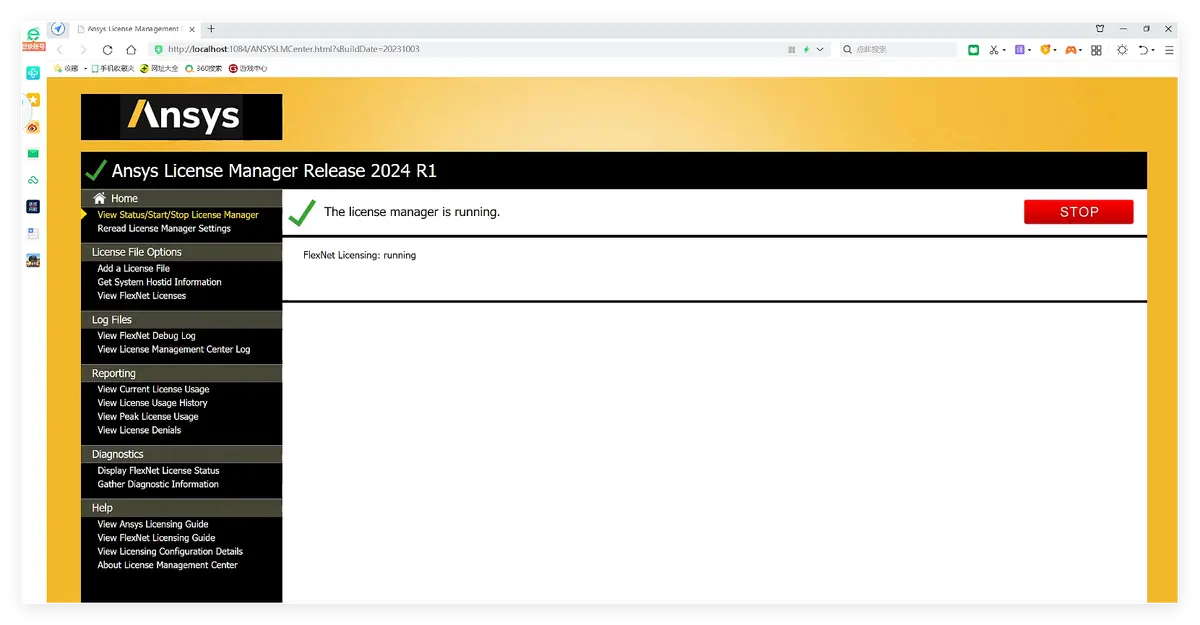The height and width of the screenshot is (625, 1200).
Task: Click the browser reload icon
Action: coord(107,49)
